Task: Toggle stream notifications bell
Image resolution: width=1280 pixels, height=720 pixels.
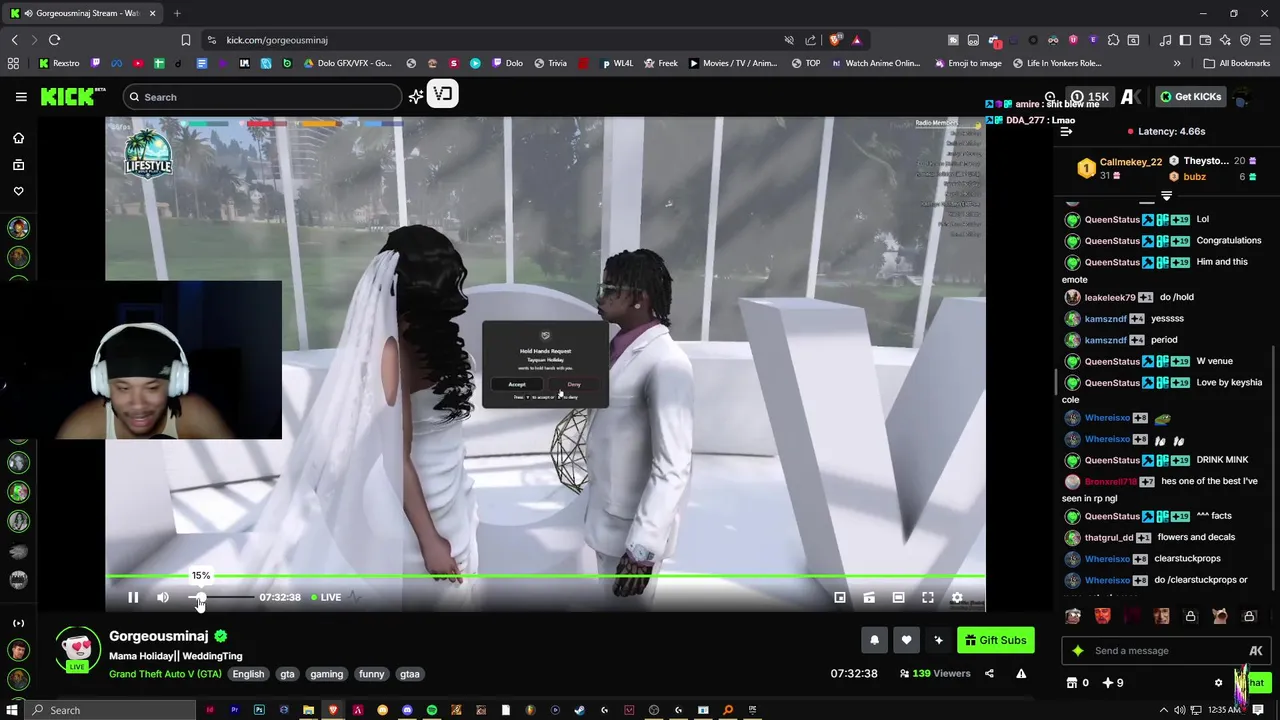Action: tap(874, 640)
